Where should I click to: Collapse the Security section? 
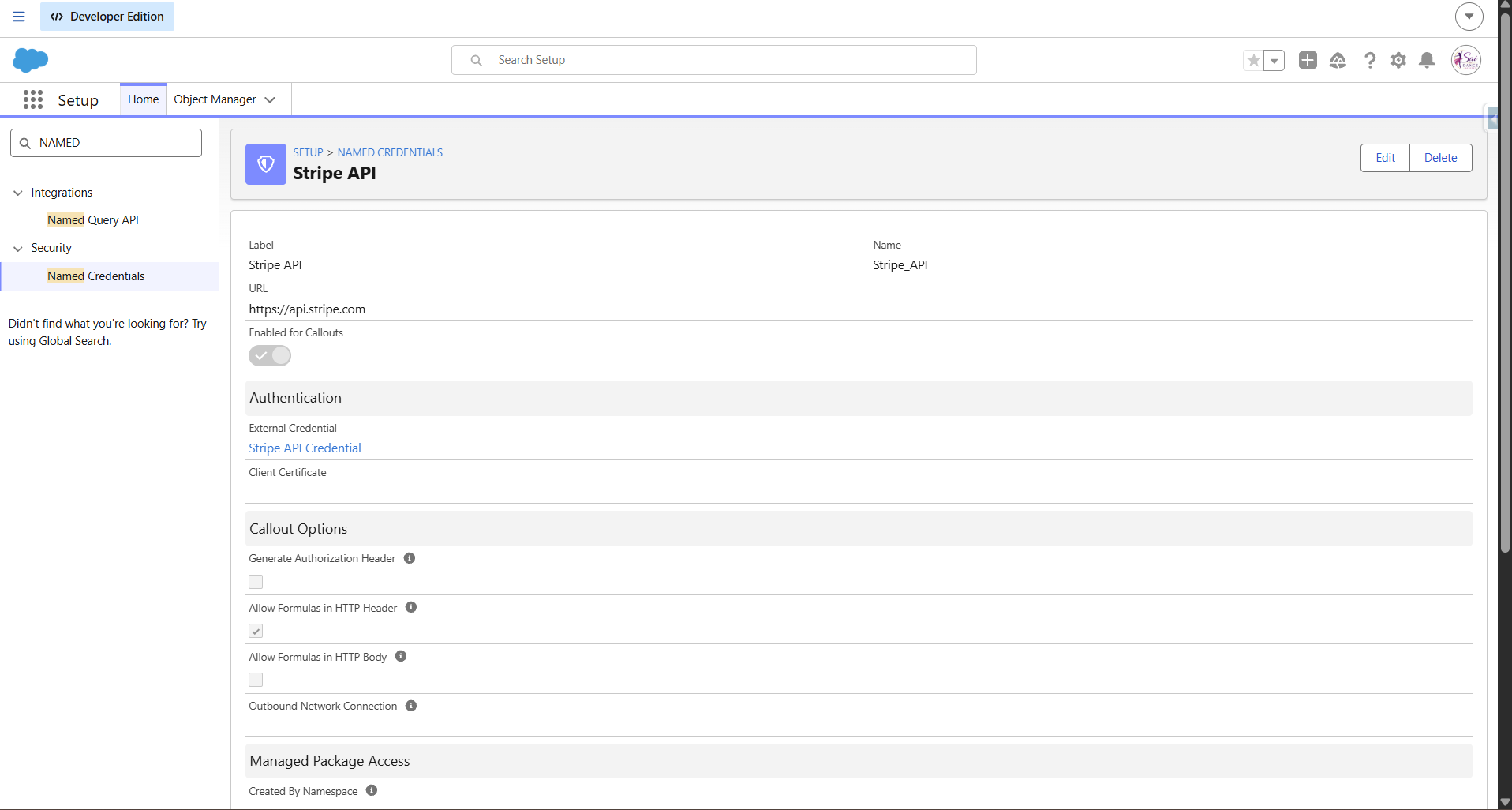(x=18, y=248)
